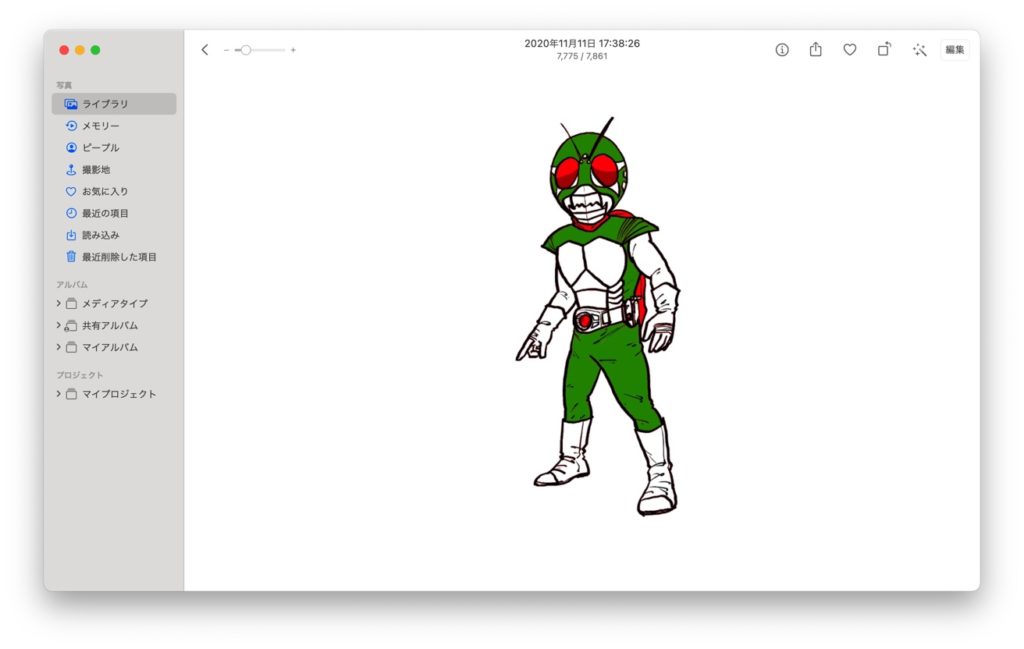Viewport: 1024px width, 649px height.
Task: Expand the マイアルバム group
Action: (x=58, y=347)
